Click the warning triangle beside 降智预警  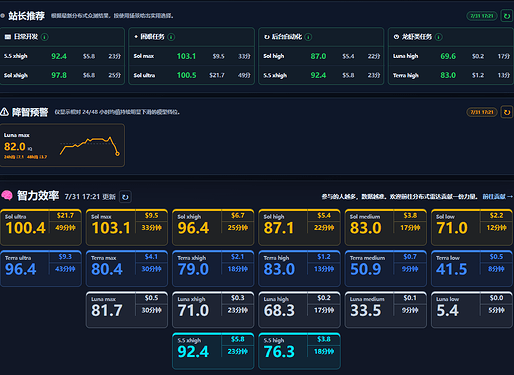tap(5, 112)
